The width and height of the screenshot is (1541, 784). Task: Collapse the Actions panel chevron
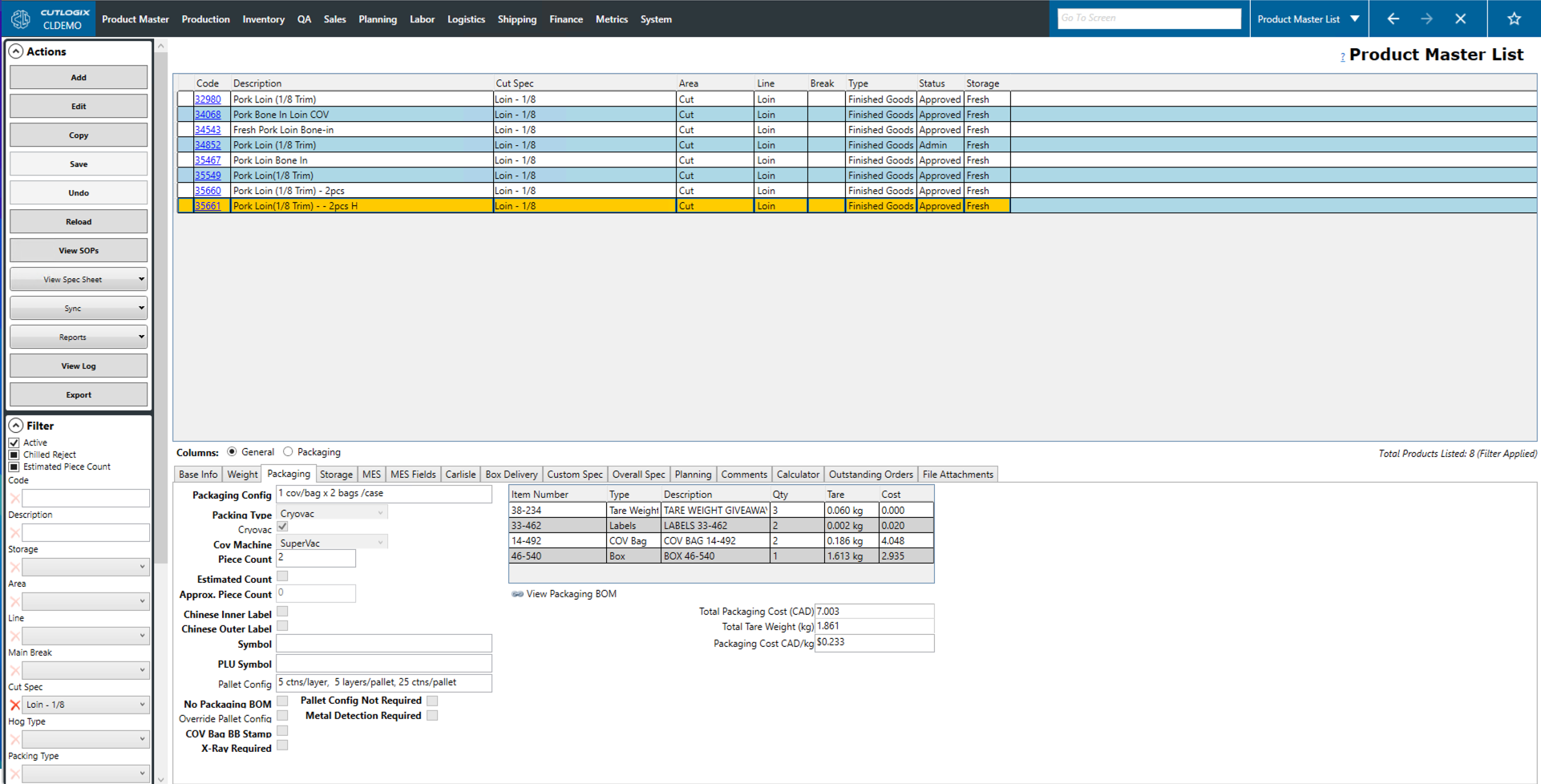point(16,51)
